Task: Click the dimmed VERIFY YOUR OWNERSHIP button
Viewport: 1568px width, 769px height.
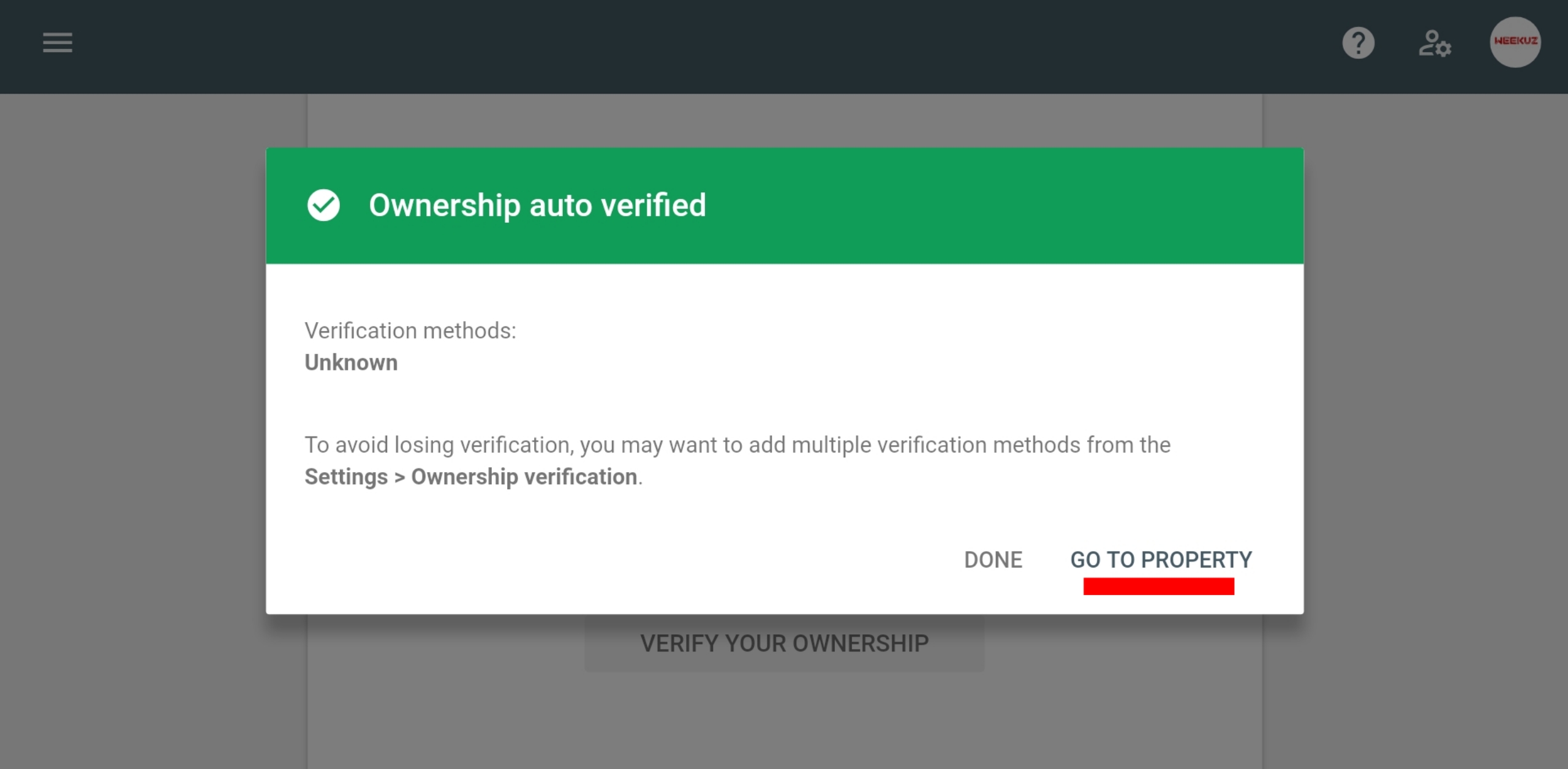Action: tap(784, 644)
